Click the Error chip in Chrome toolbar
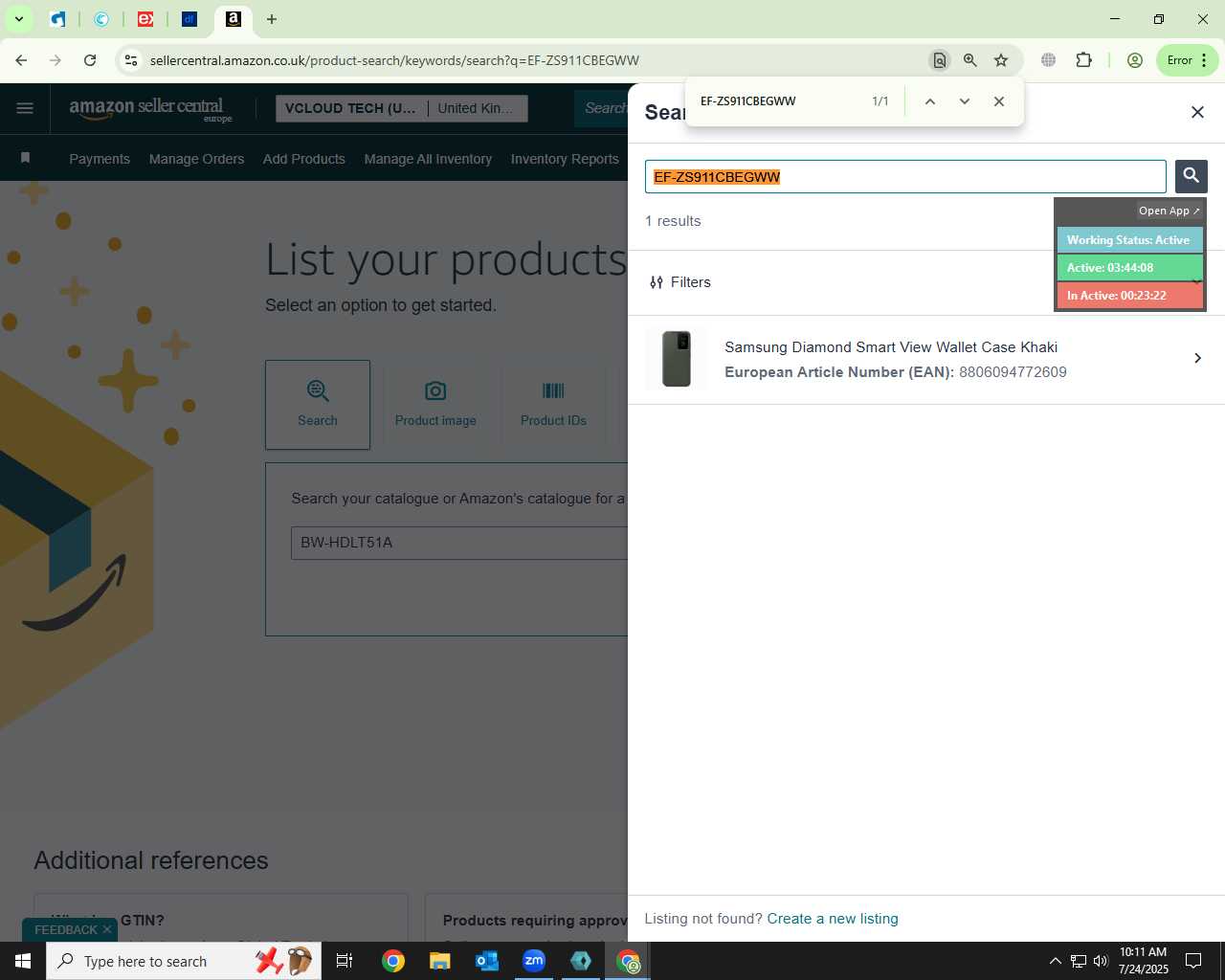Viewport: 1225px width, 980px height. [1187, 60]
